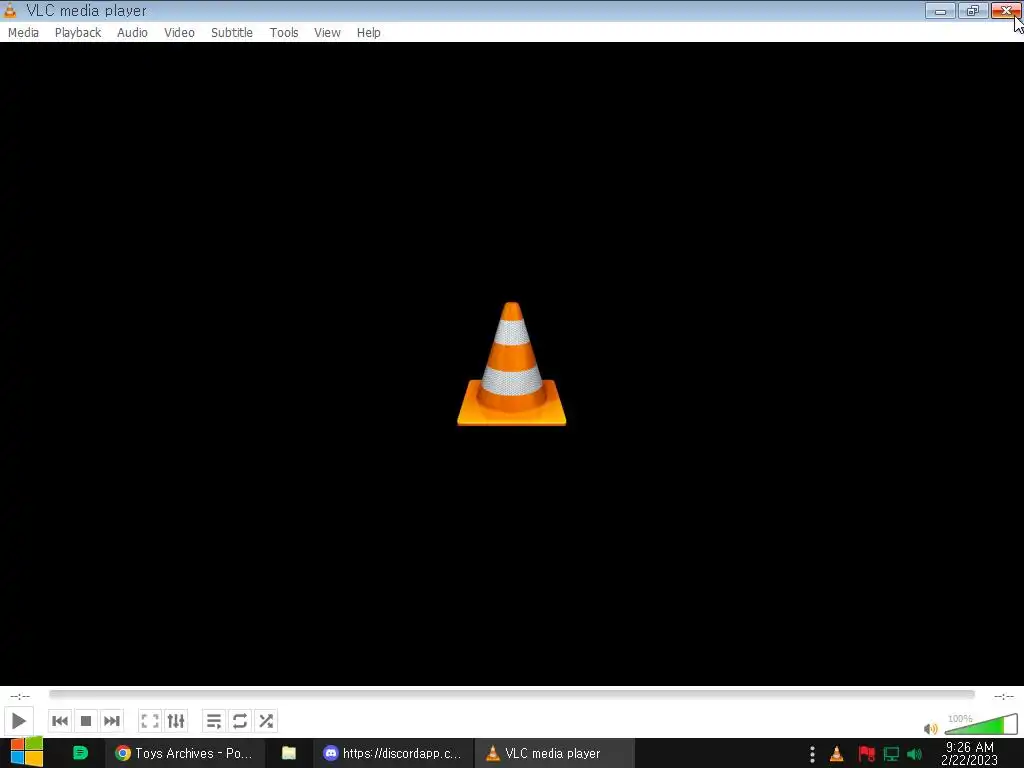The height and width of the screenshot is (768, 1024).
Task: Open clock showing 9:26 AM
Action: coord(970,754)
